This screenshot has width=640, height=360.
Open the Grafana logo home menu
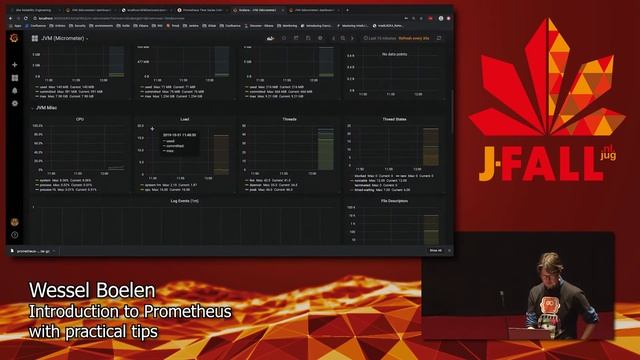click(x=14, y=38)
